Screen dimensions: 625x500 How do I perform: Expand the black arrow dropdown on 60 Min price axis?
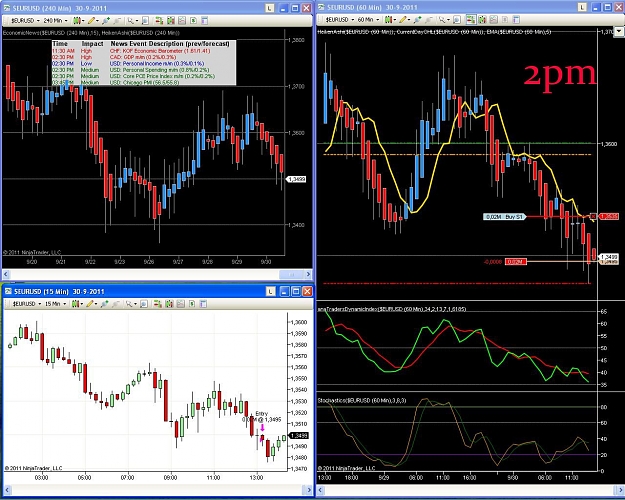click(x=619, y=31)
